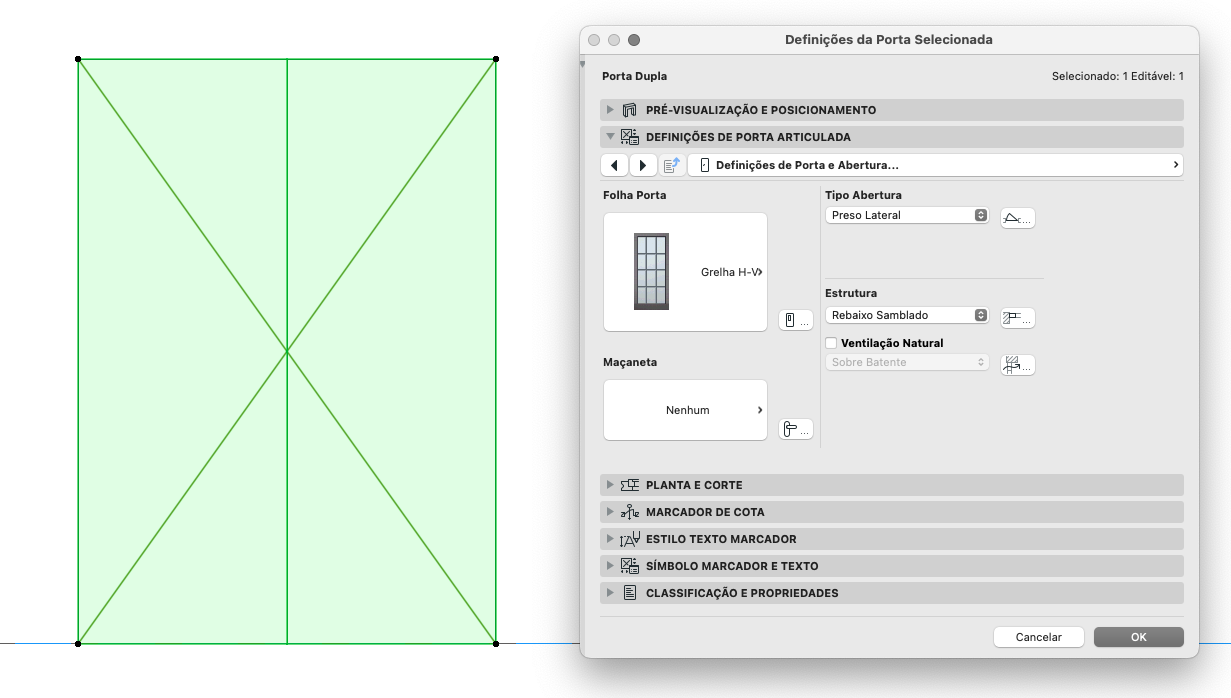
Task: Open door leaf settings icon button
Action: point(796,320)
